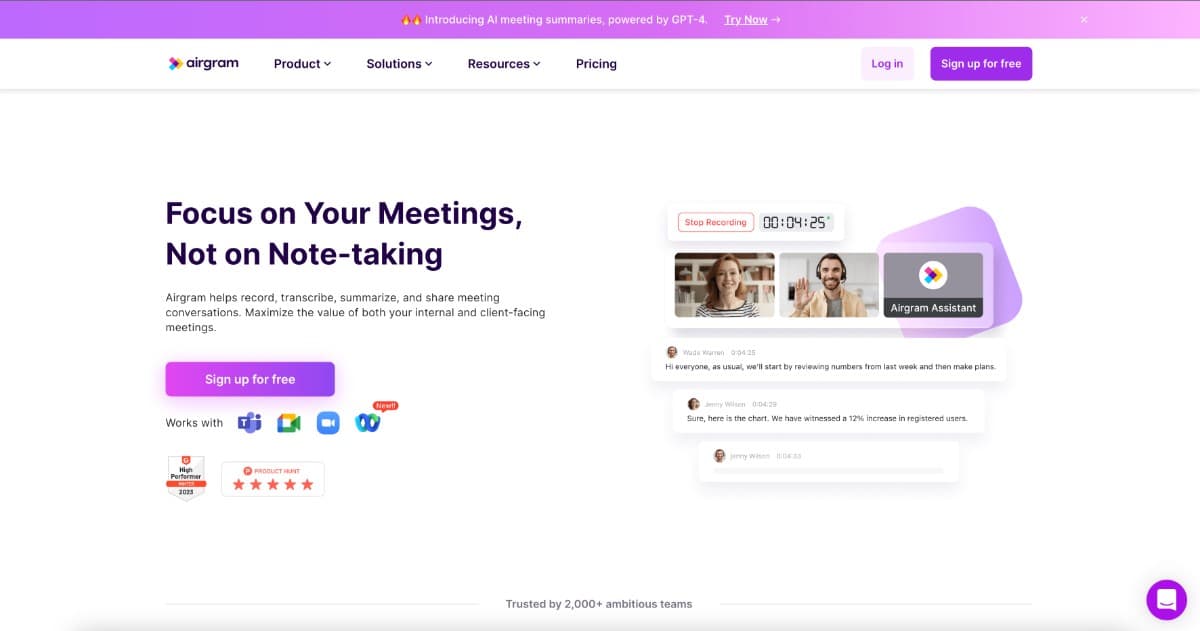1200x631 pixels.
Task: Click the 'Works with' label
Action: 194,423
